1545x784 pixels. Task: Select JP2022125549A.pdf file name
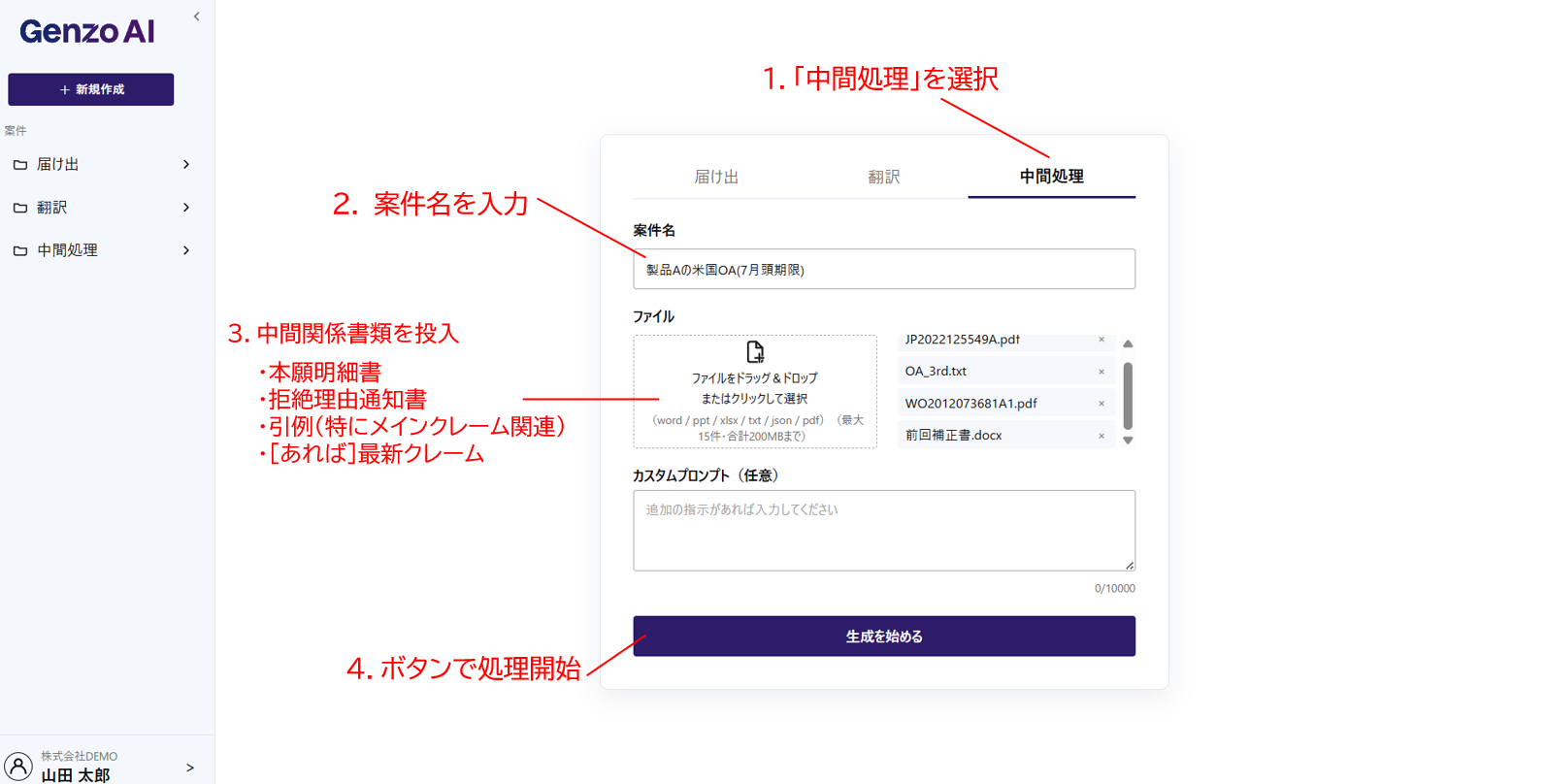(x=962, y=340)
